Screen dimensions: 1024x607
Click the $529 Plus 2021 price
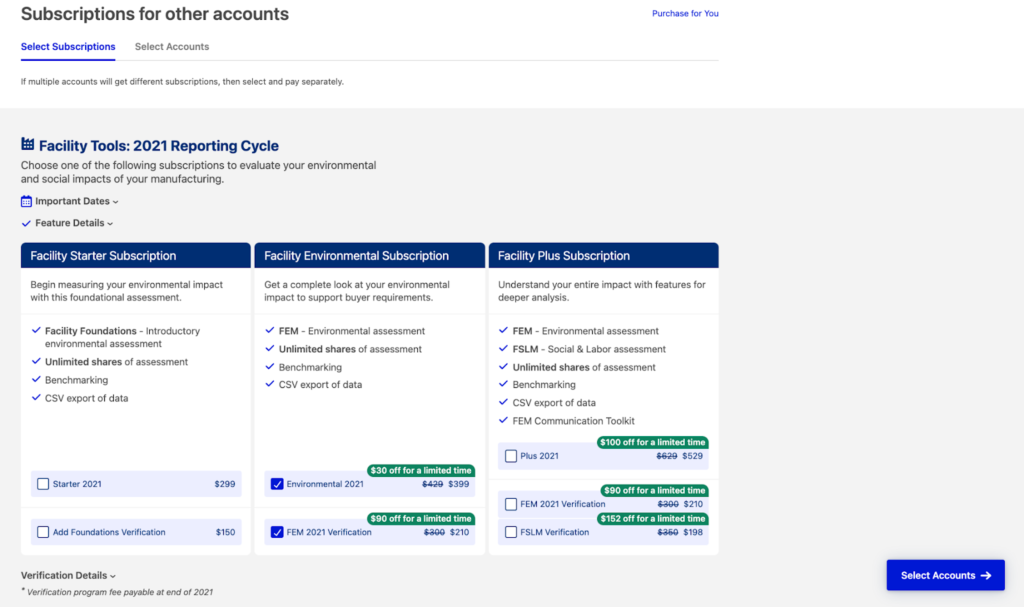(x=692, y=456)
